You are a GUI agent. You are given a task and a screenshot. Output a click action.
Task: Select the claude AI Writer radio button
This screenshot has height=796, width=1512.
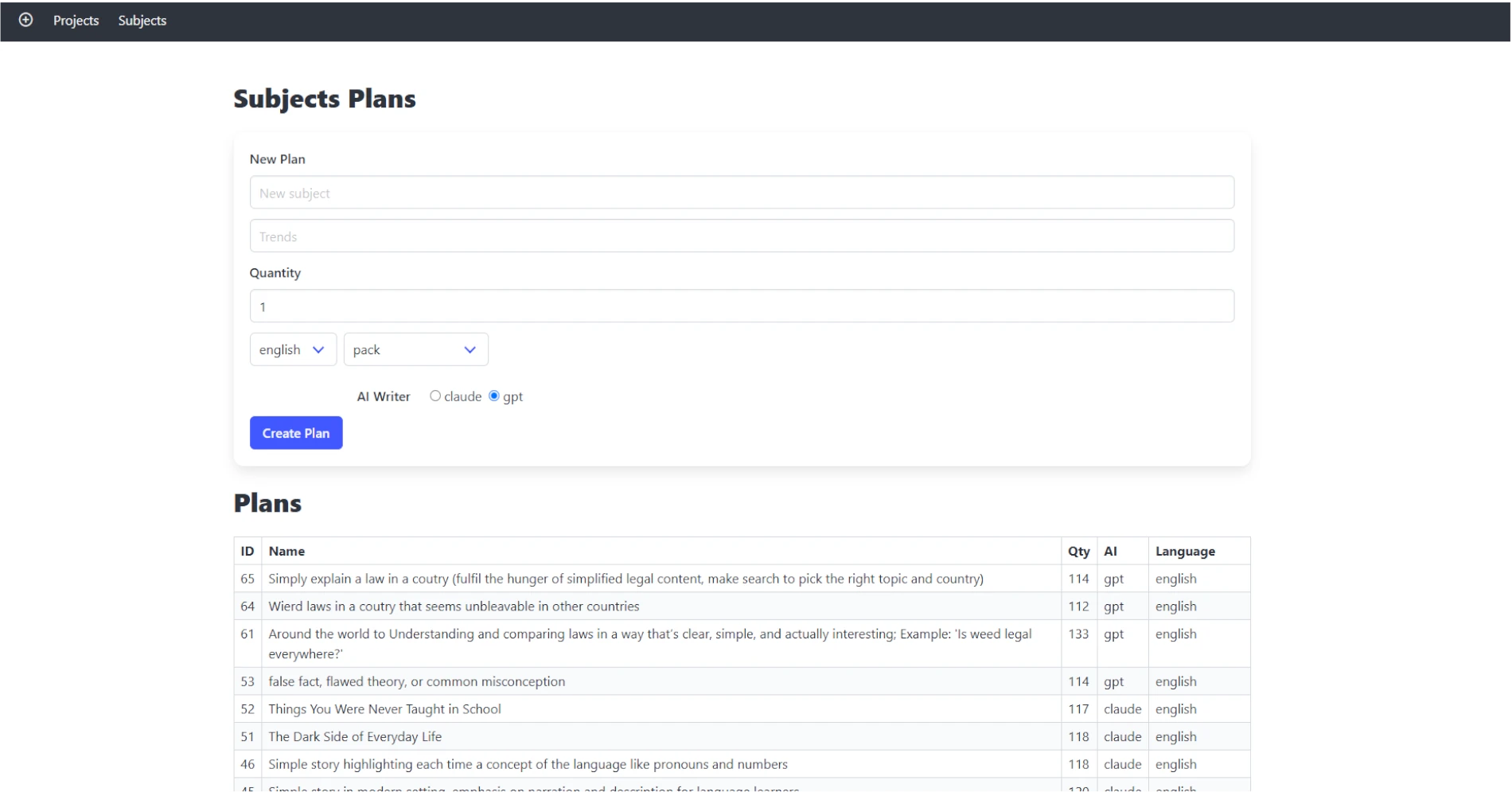pyautogui.click(x=435, y=396)
